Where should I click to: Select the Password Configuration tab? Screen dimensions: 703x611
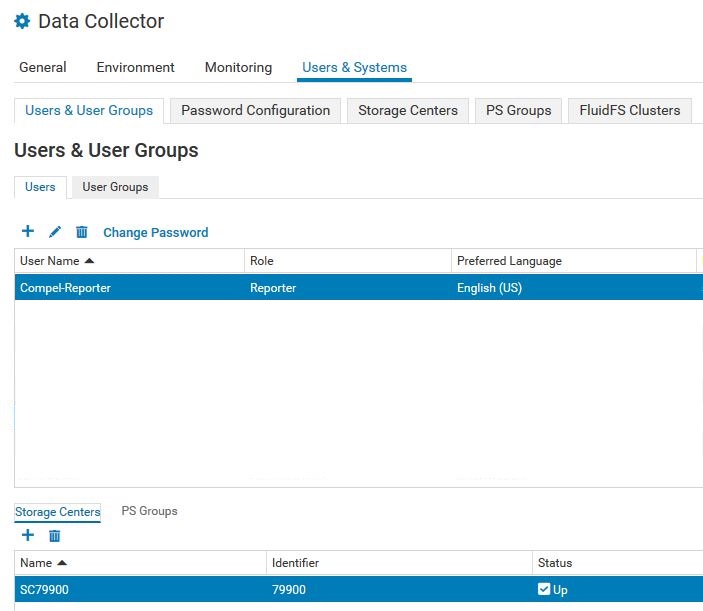[255, 110]
